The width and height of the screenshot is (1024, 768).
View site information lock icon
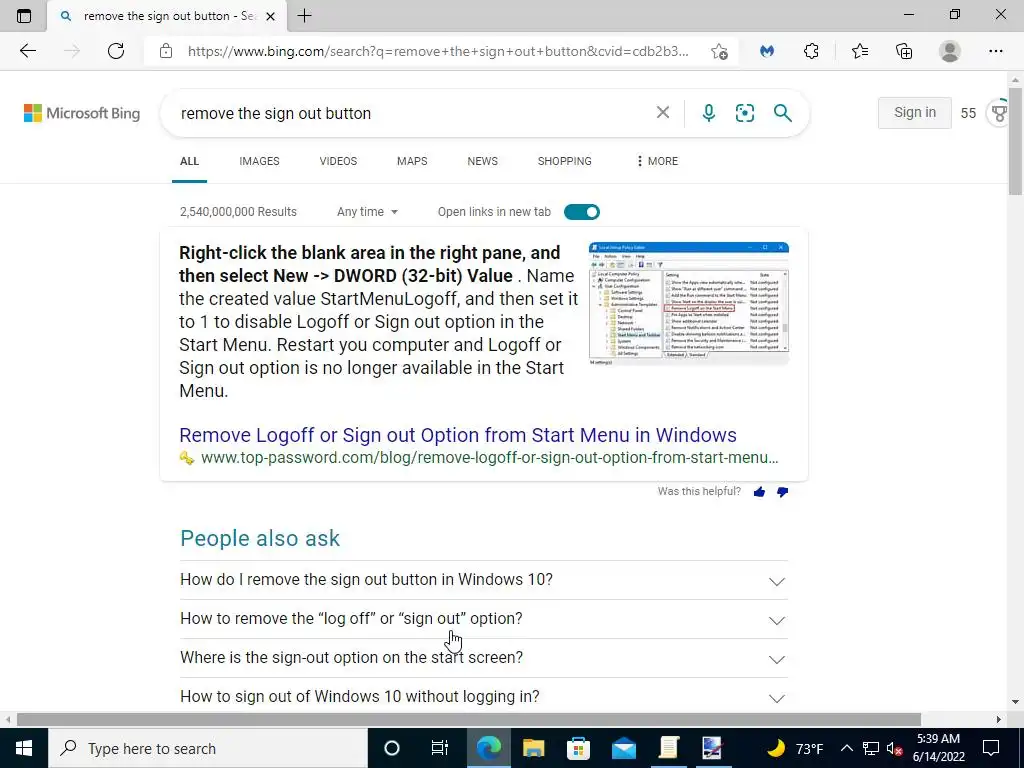166,51
